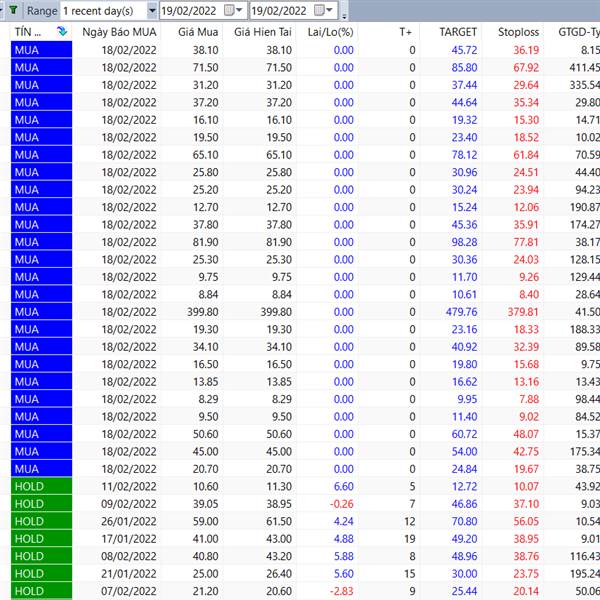Click date cell 08/02/2022
Screen dimensions: 600x600
coord(129,556)
